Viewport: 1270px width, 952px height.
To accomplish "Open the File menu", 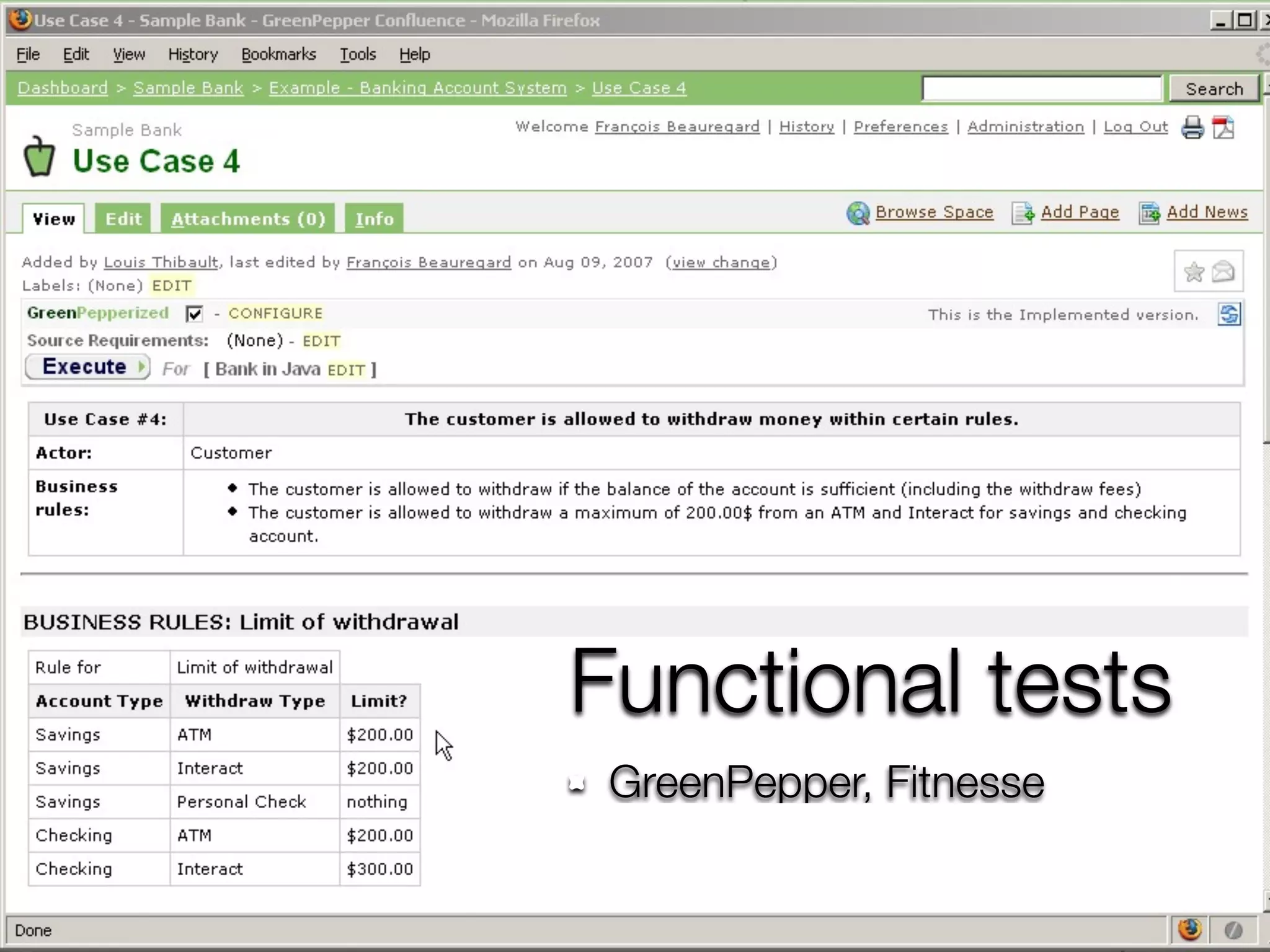I will [x=28, y=55].
